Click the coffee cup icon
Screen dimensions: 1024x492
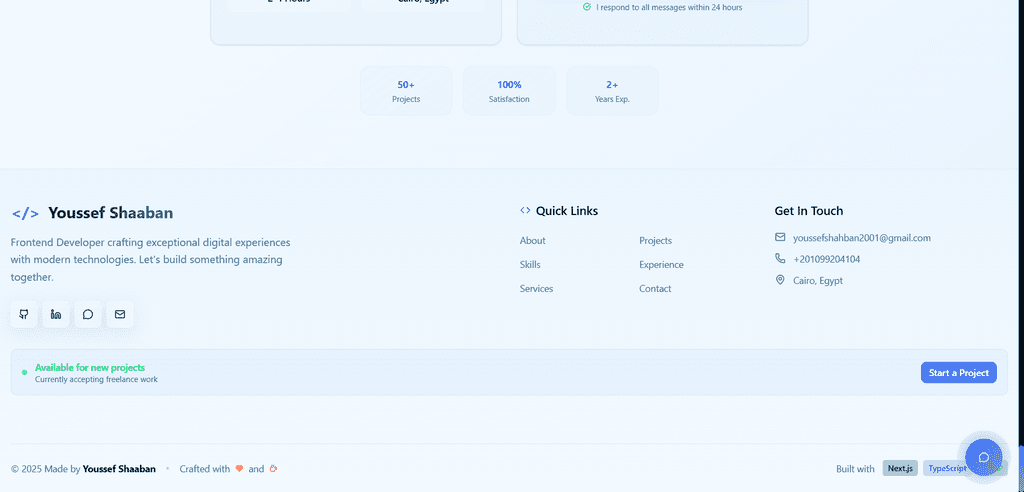point(273,468)
